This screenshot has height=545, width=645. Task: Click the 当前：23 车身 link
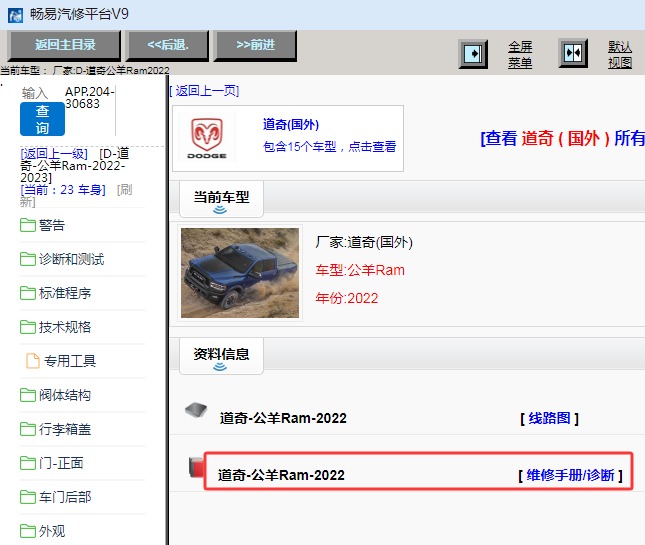[x=63, y=190]
